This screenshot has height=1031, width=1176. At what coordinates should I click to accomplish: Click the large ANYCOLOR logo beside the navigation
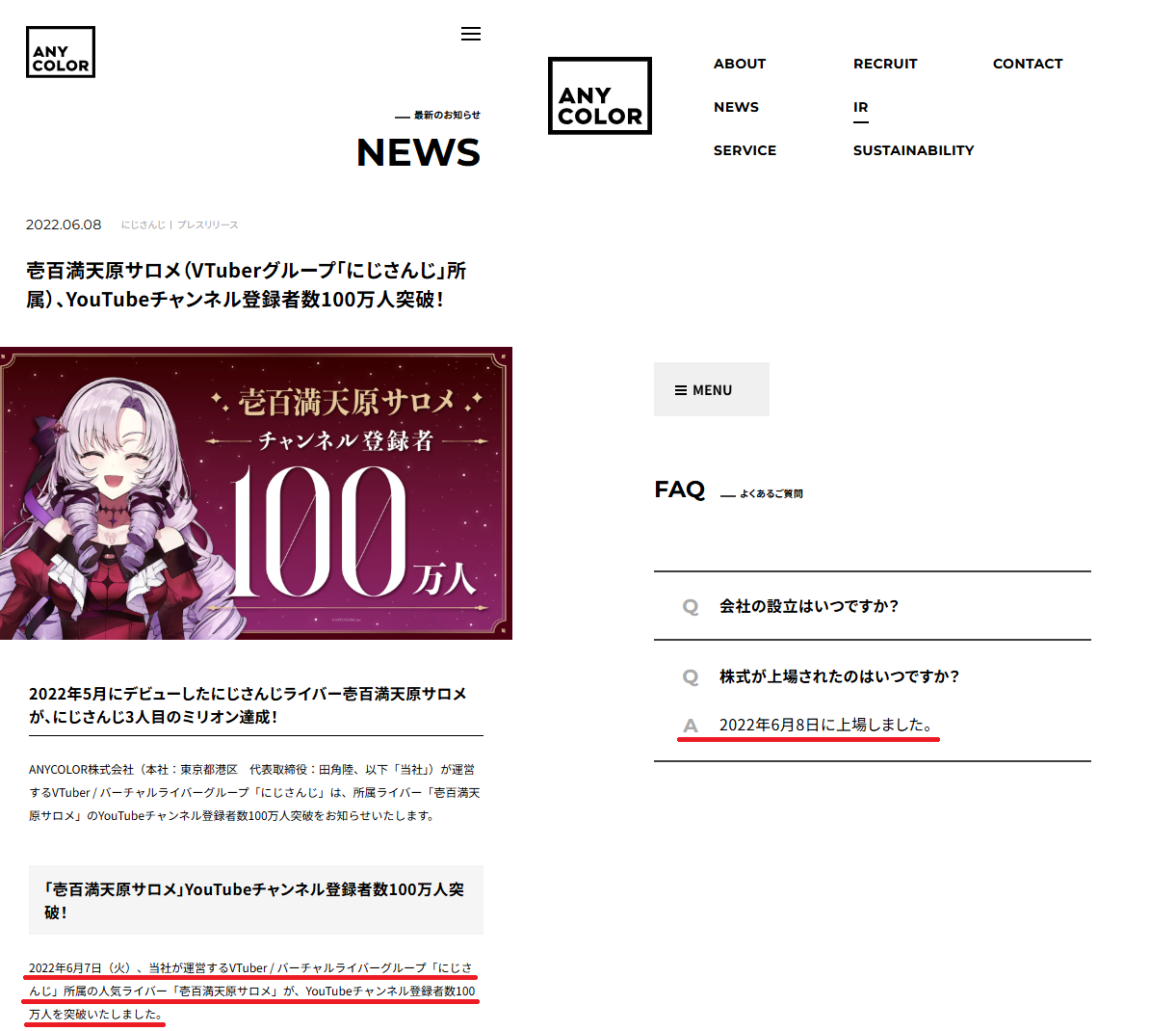(x=600, y=96)
